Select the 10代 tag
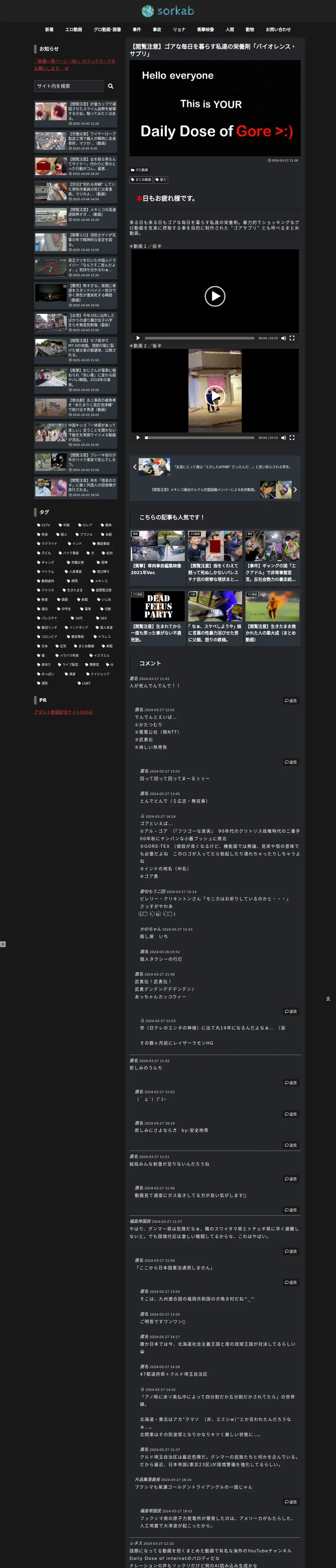The height and width of the screenshot is (1568, 336). [77, 618]
